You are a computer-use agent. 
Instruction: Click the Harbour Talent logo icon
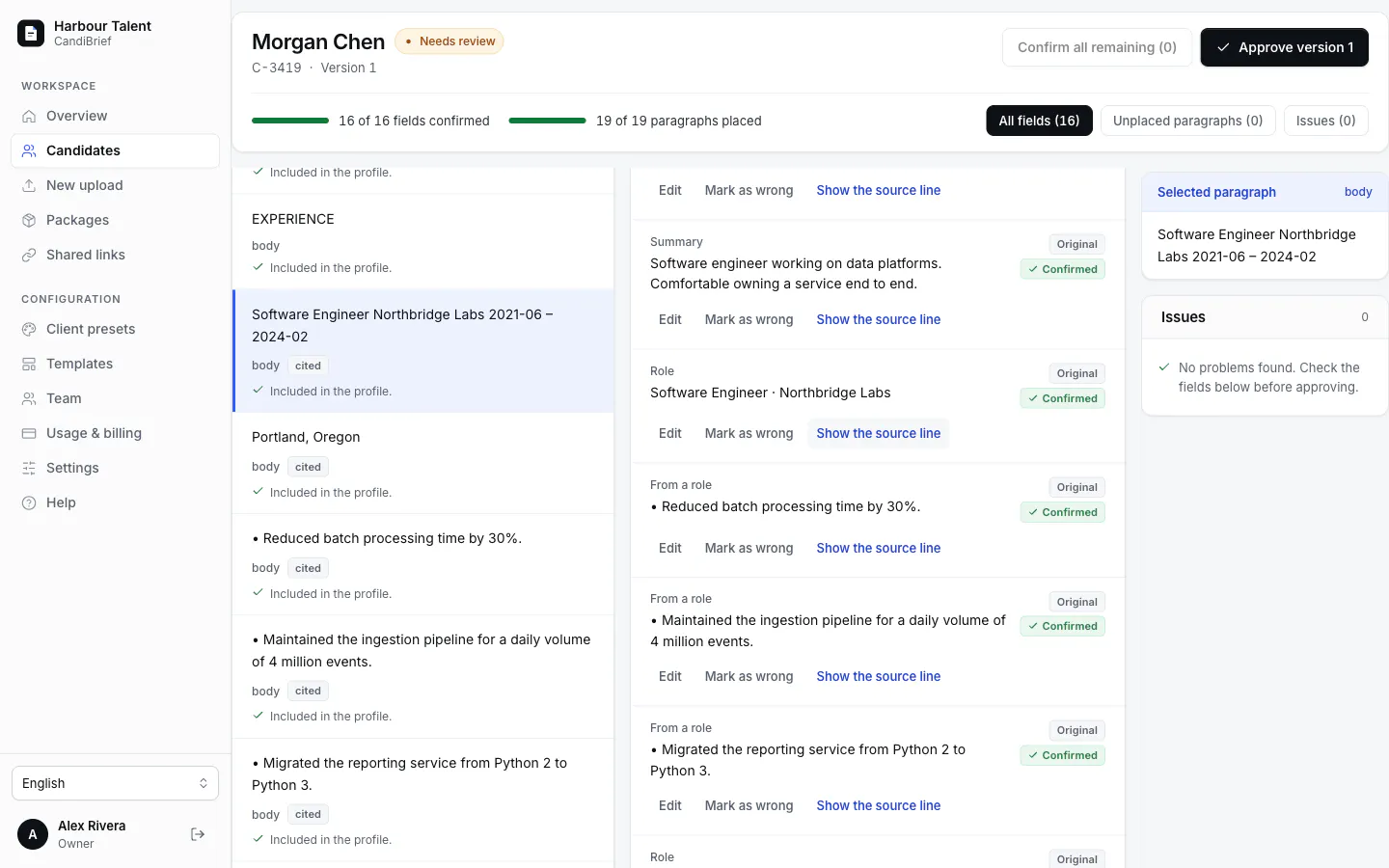(x=31, y=34)
